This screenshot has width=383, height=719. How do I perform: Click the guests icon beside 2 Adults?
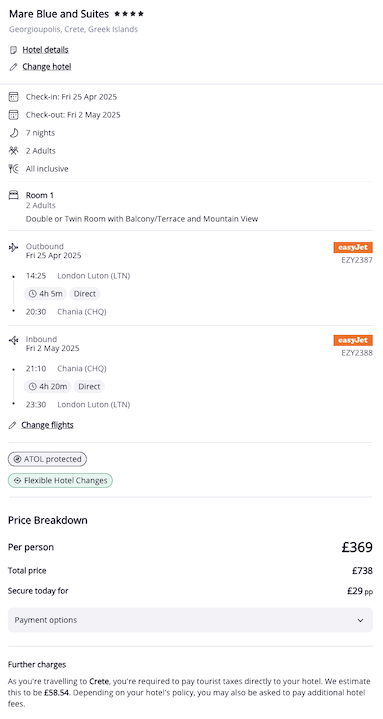coord(13,150)
